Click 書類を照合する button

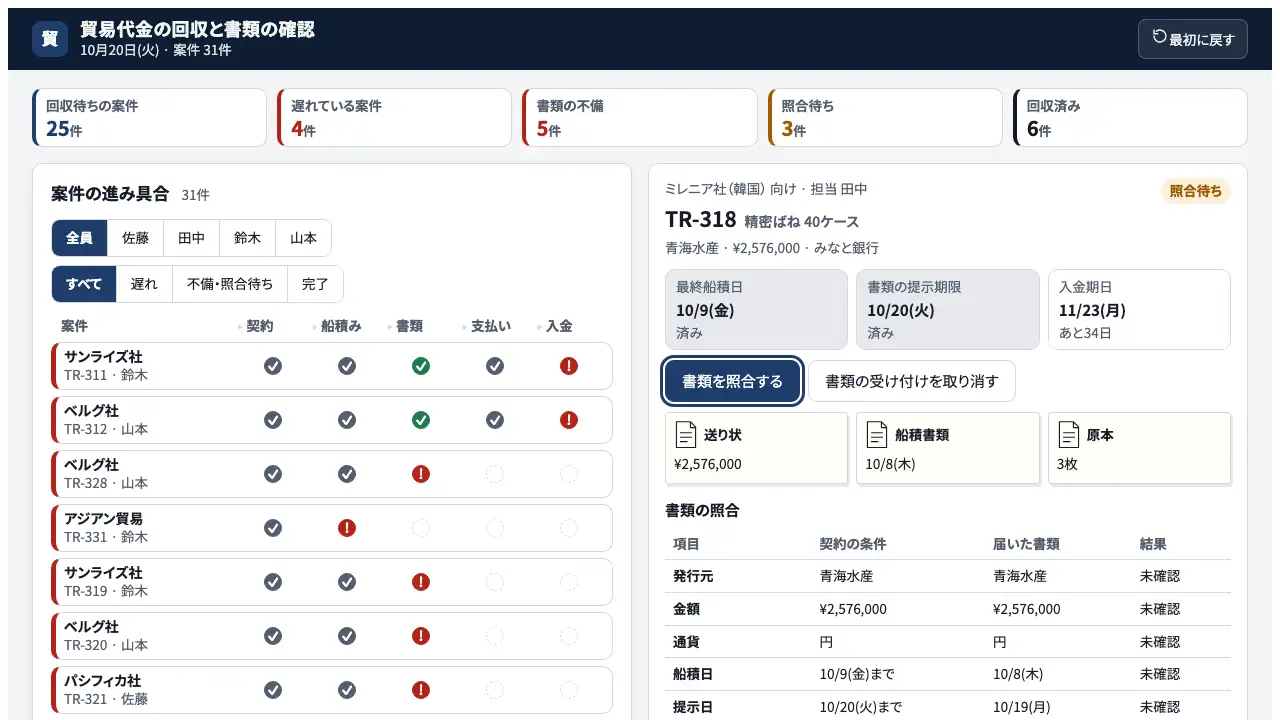click(732, 381)
